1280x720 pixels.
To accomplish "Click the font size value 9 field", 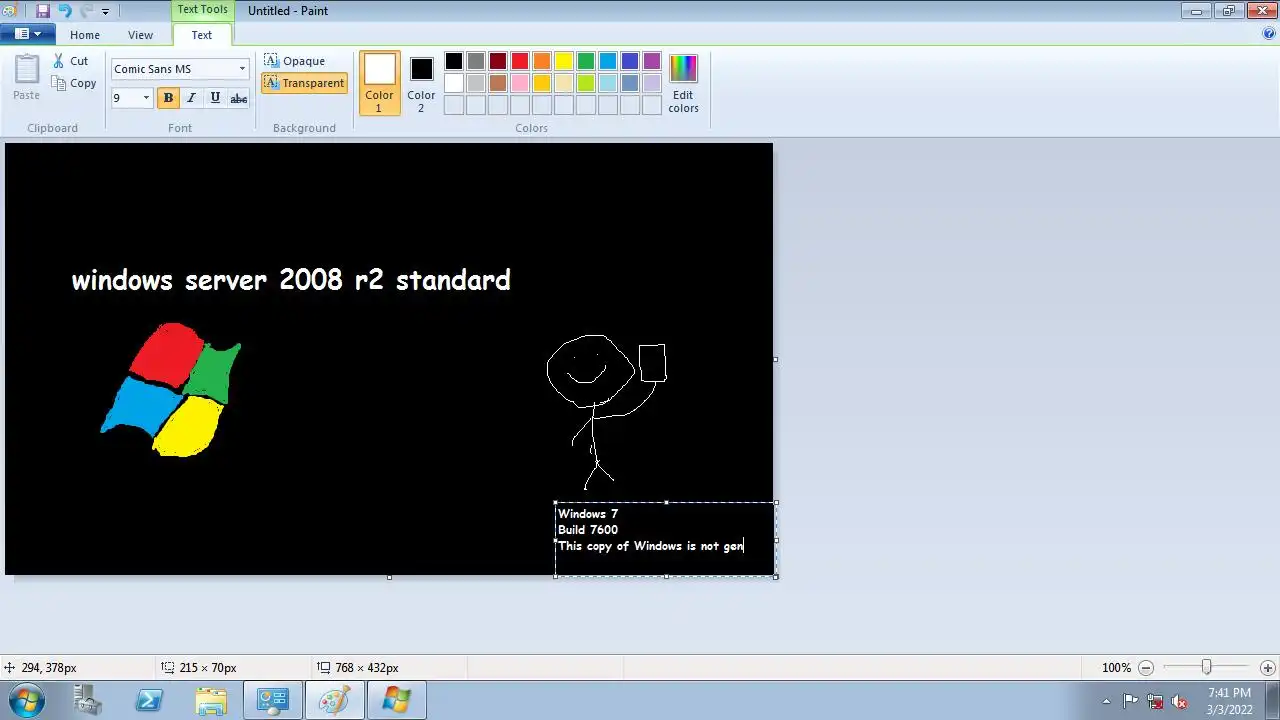I will (126, 98).
